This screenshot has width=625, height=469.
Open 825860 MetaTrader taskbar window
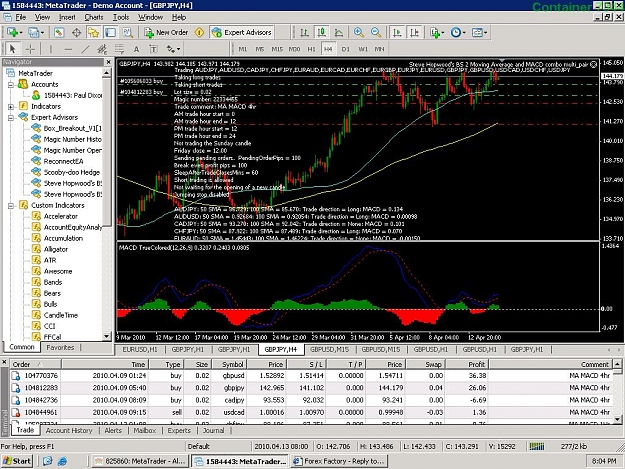(140, 461)
